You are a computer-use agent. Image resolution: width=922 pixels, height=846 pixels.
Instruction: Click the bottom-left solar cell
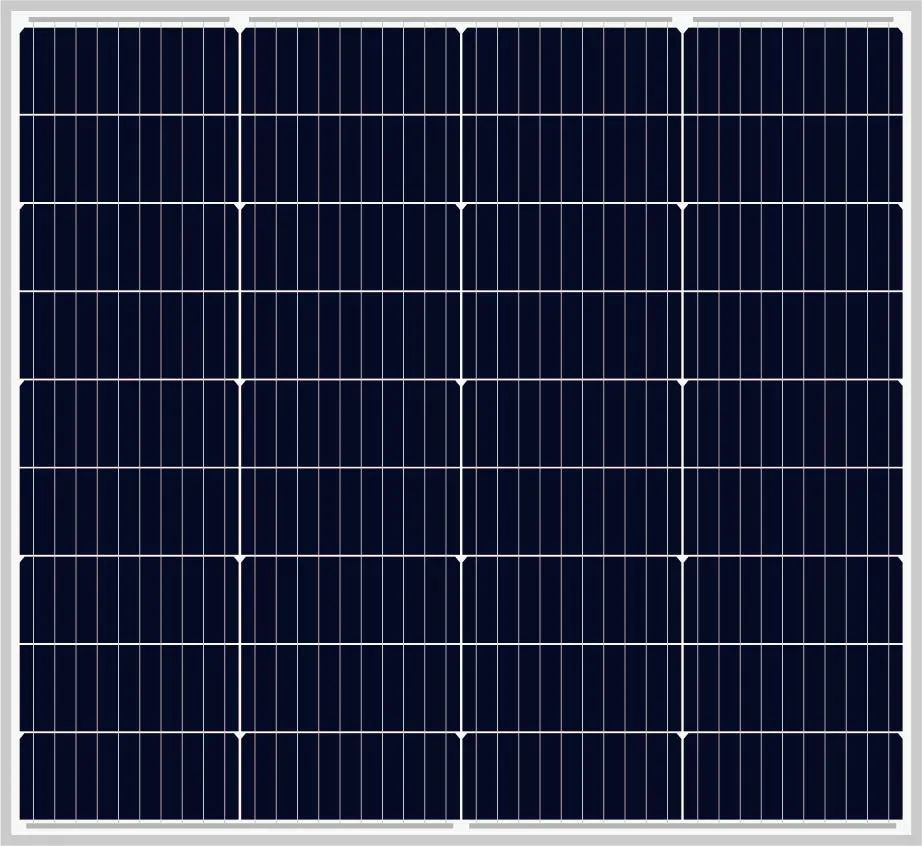click(x=129, y=775)
